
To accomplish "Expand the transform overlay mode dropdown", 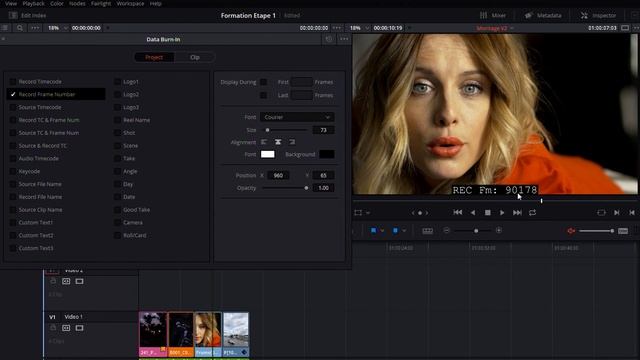I will click(368, 213).
